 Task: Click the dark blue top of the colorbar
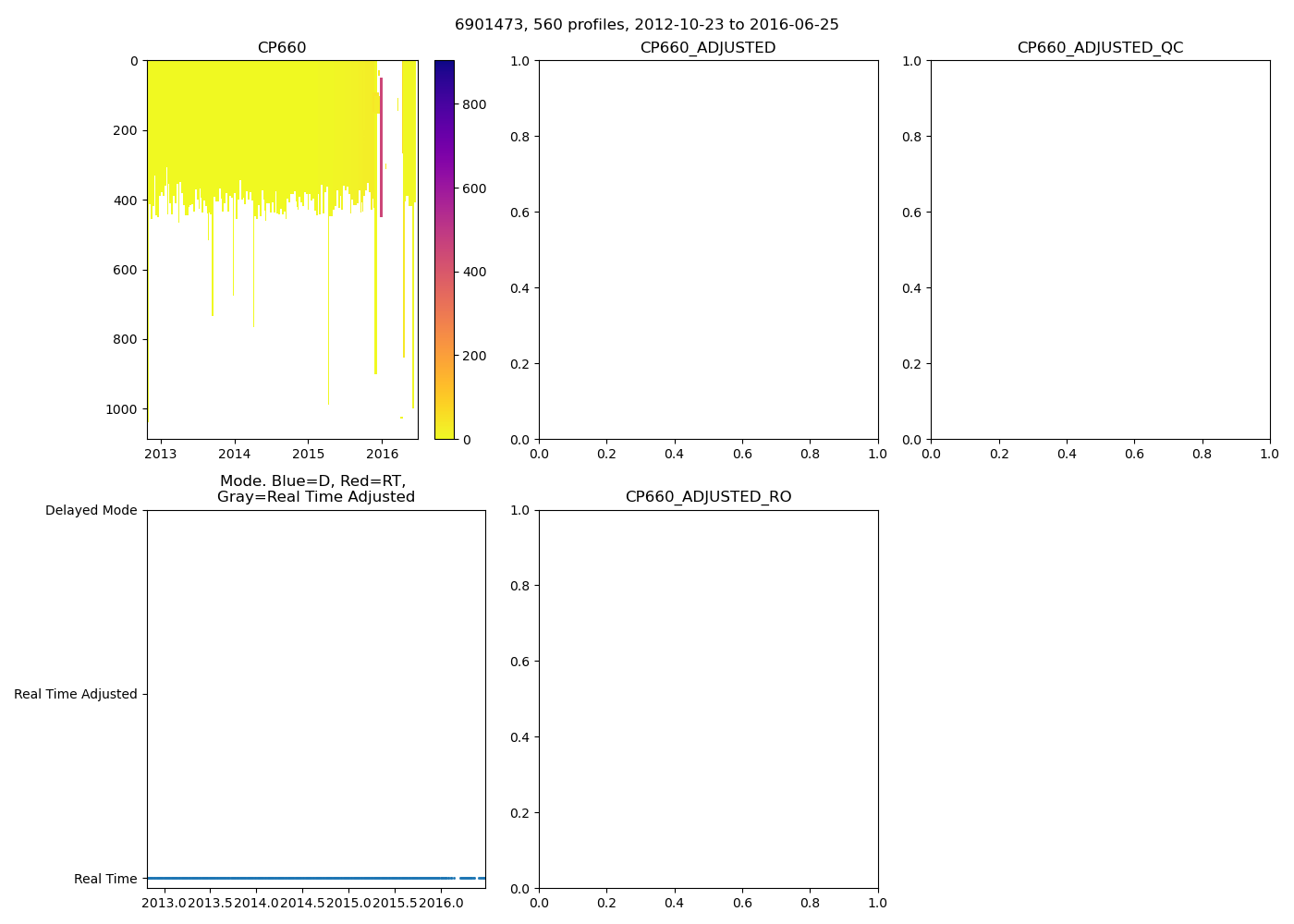(445, 67)
